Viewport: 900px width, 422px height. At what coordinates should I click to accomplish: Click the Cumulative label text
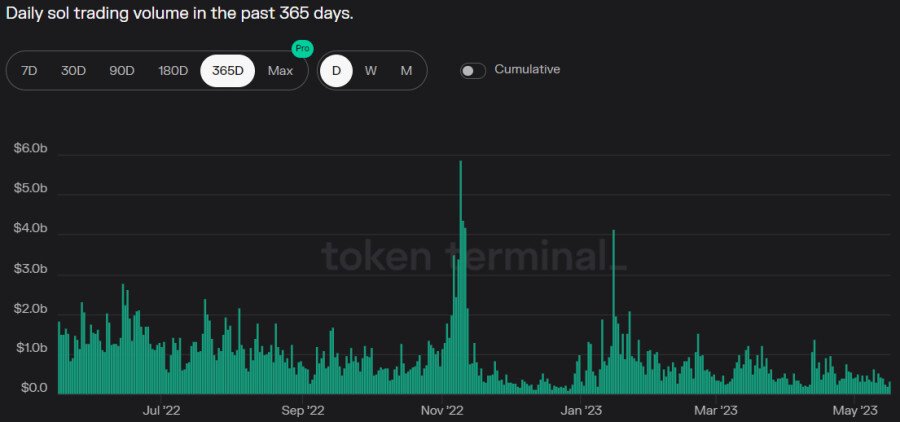(x=527, y=70)
